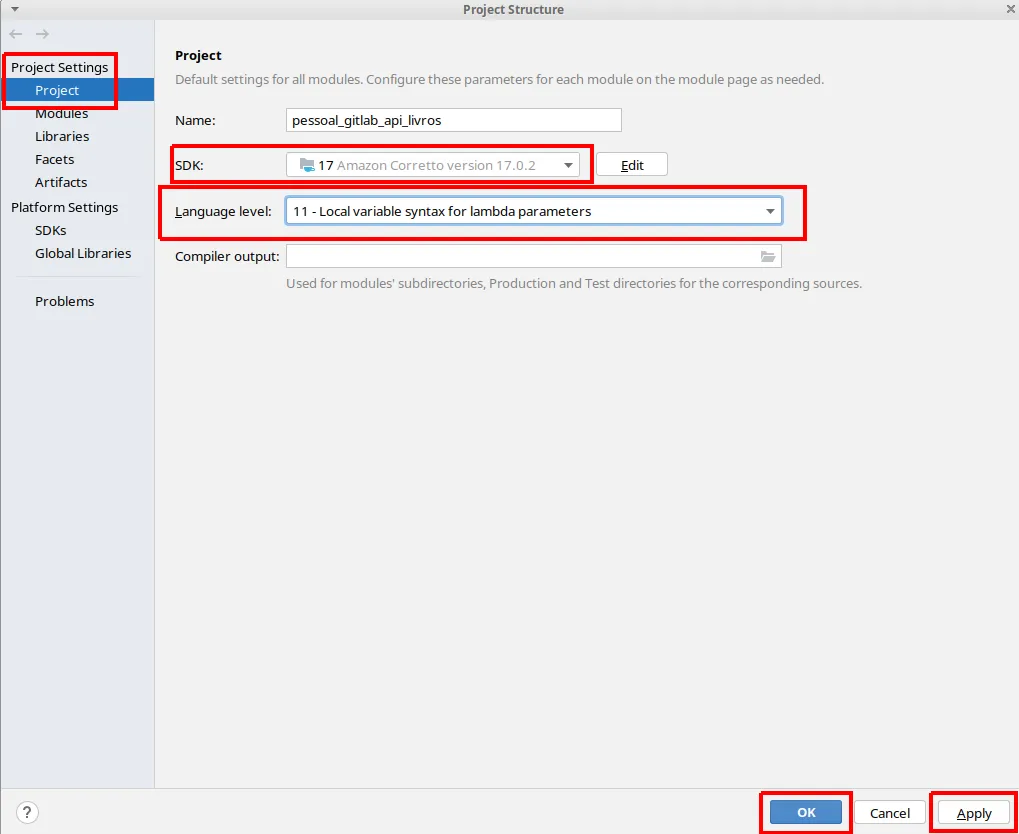Confirm with the OK button
Screen dimensions: 1019x834
(806, 813)
